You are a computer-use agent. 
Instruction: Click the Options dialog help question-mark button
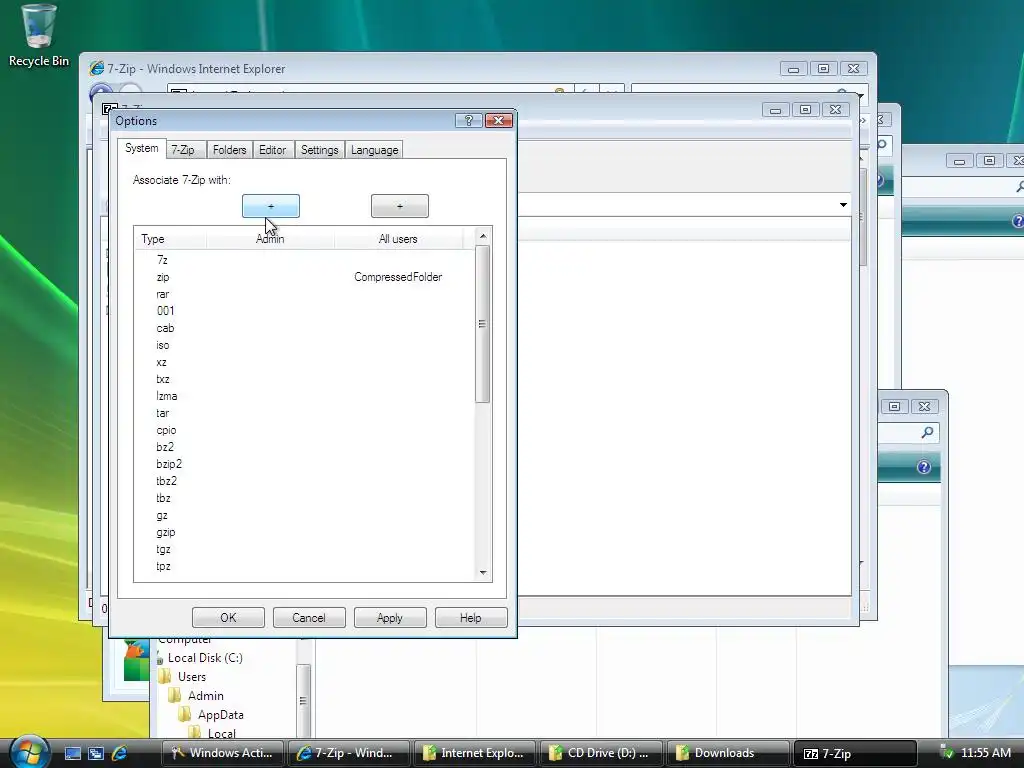468,120
